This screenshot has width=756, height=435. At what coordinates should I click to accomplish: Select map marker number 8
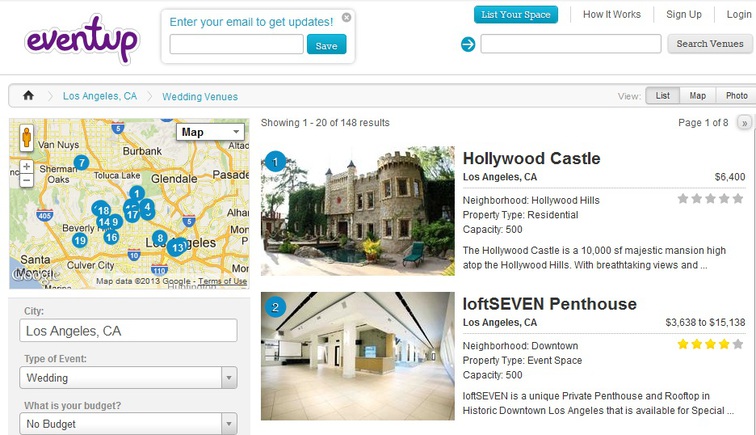pos(160,238)
